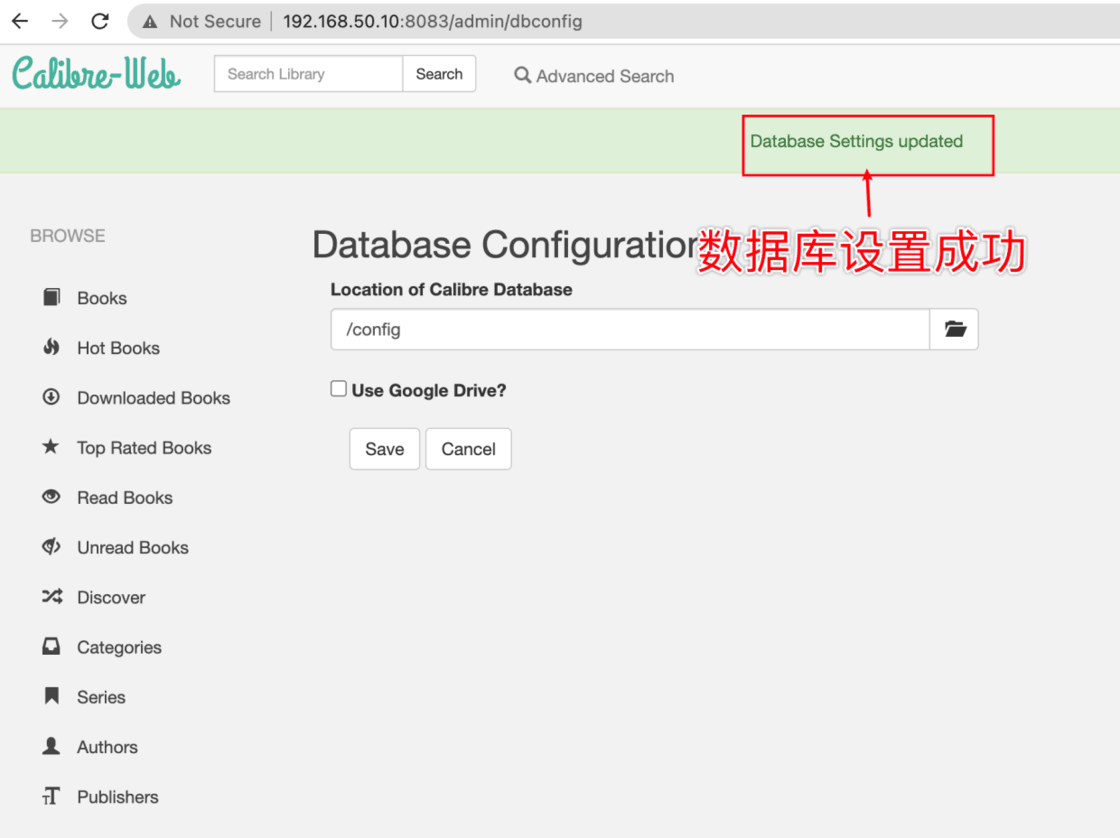Click the Discover shuffle icon
The width and height of the screenshot is (1120, 838).
[x=52, y=597]
